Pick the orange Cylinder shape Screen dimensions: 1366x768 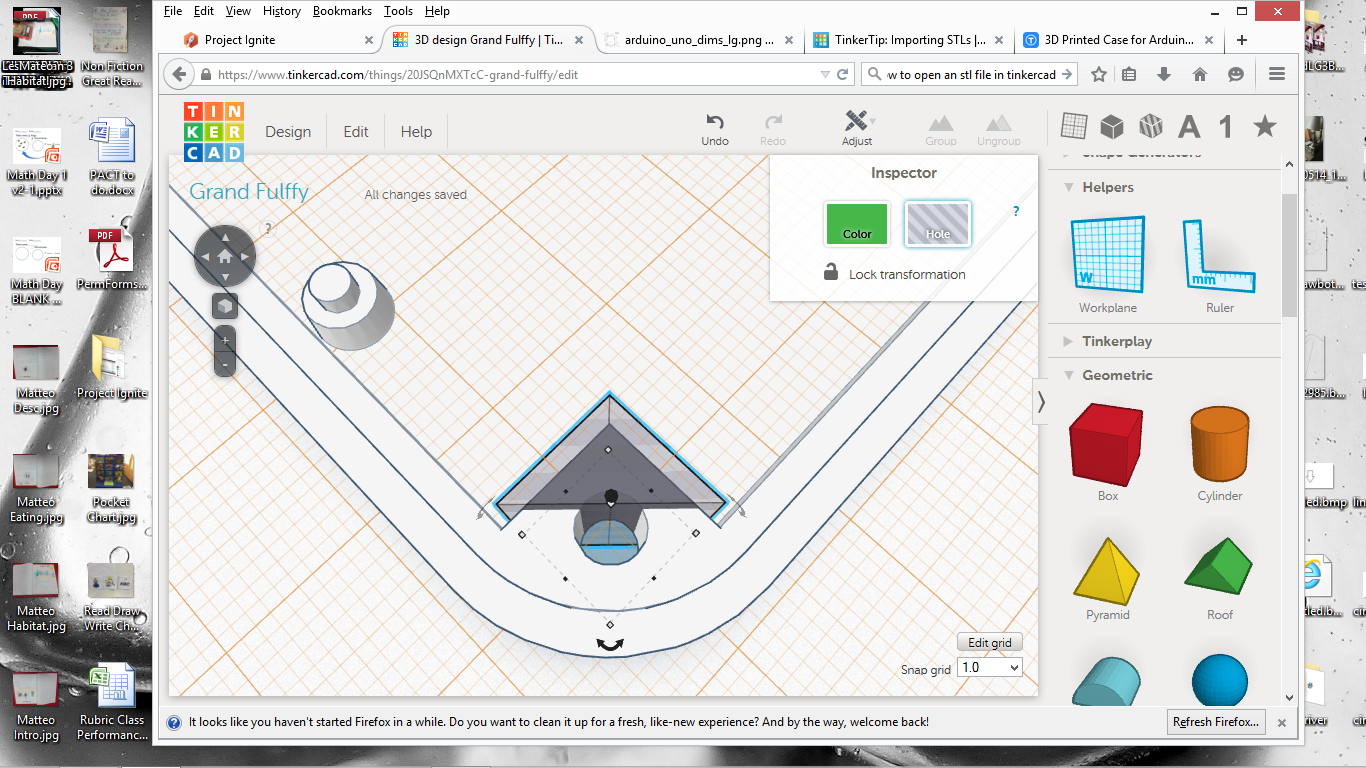tap(1219, 444)
